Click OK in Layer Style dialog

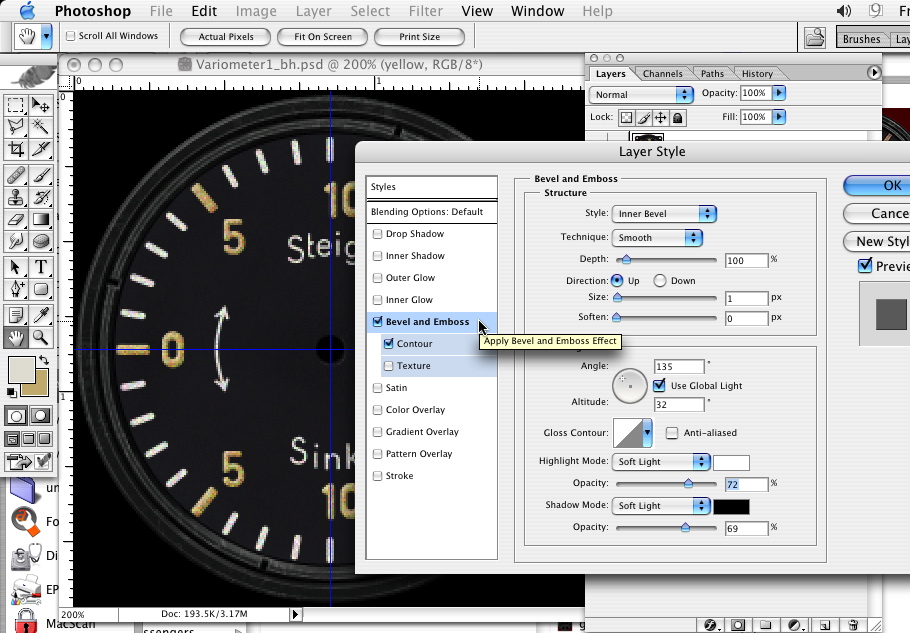tap(890, 186)
